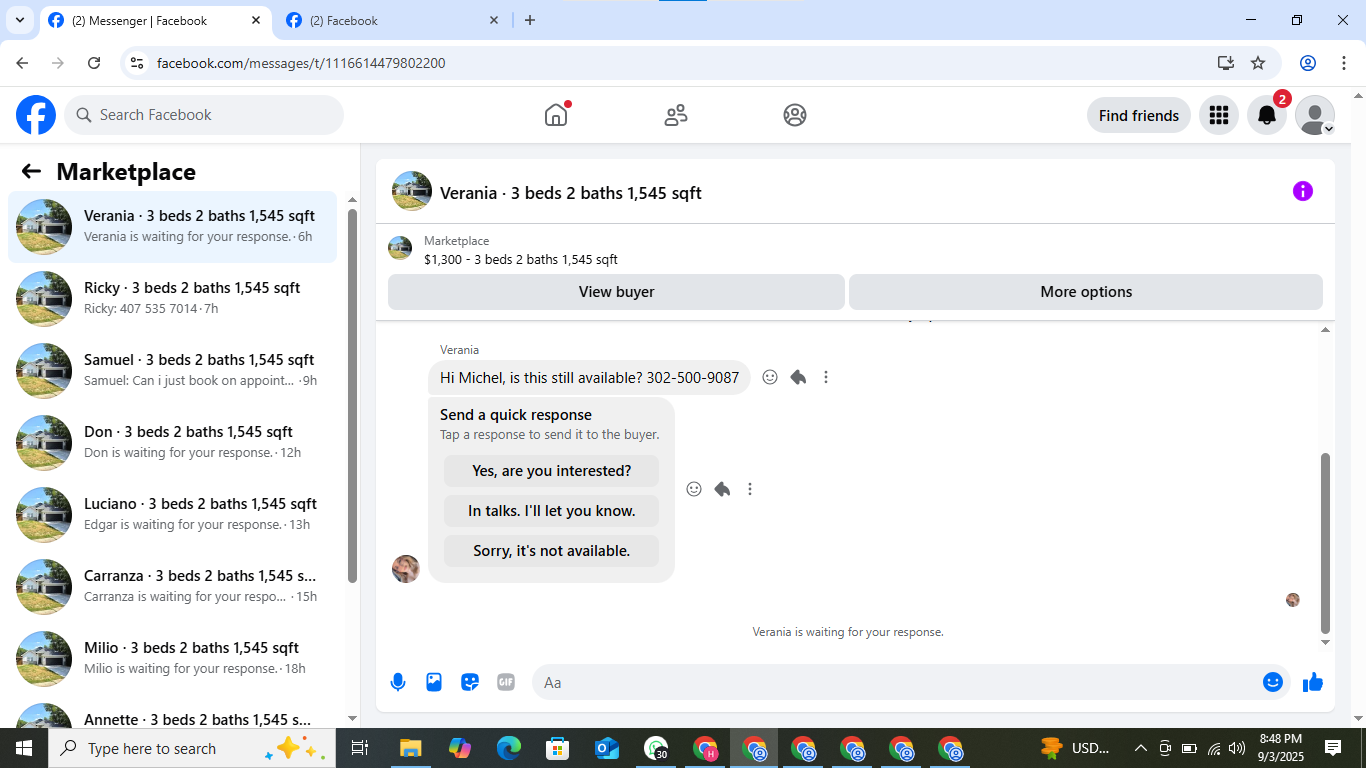Click the chat messages scrollbar thumb
Viewport: 1366px width, 768px height.
(x=1326, y=543)
